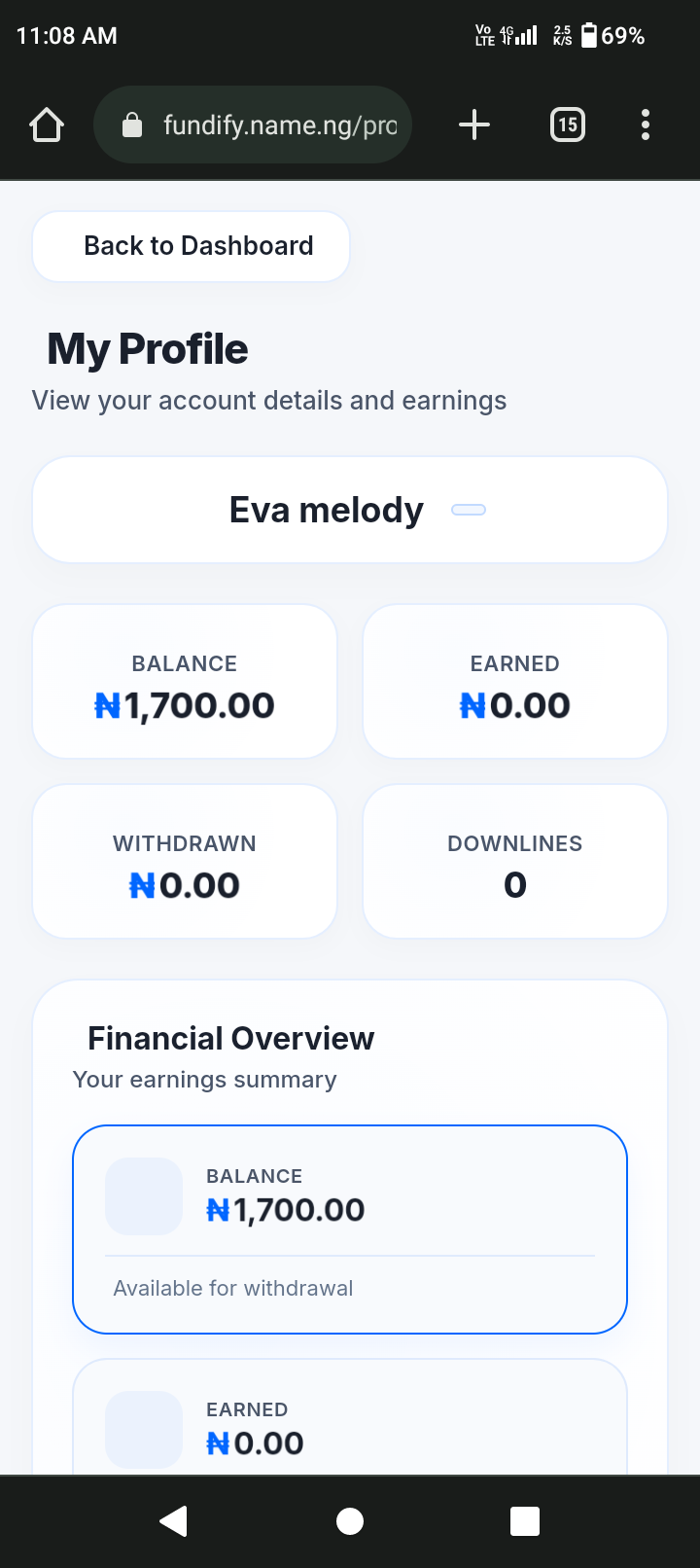Click the Back to Dashboard button
This screenshot has width=700, height=1568.
tap(191, 246)
